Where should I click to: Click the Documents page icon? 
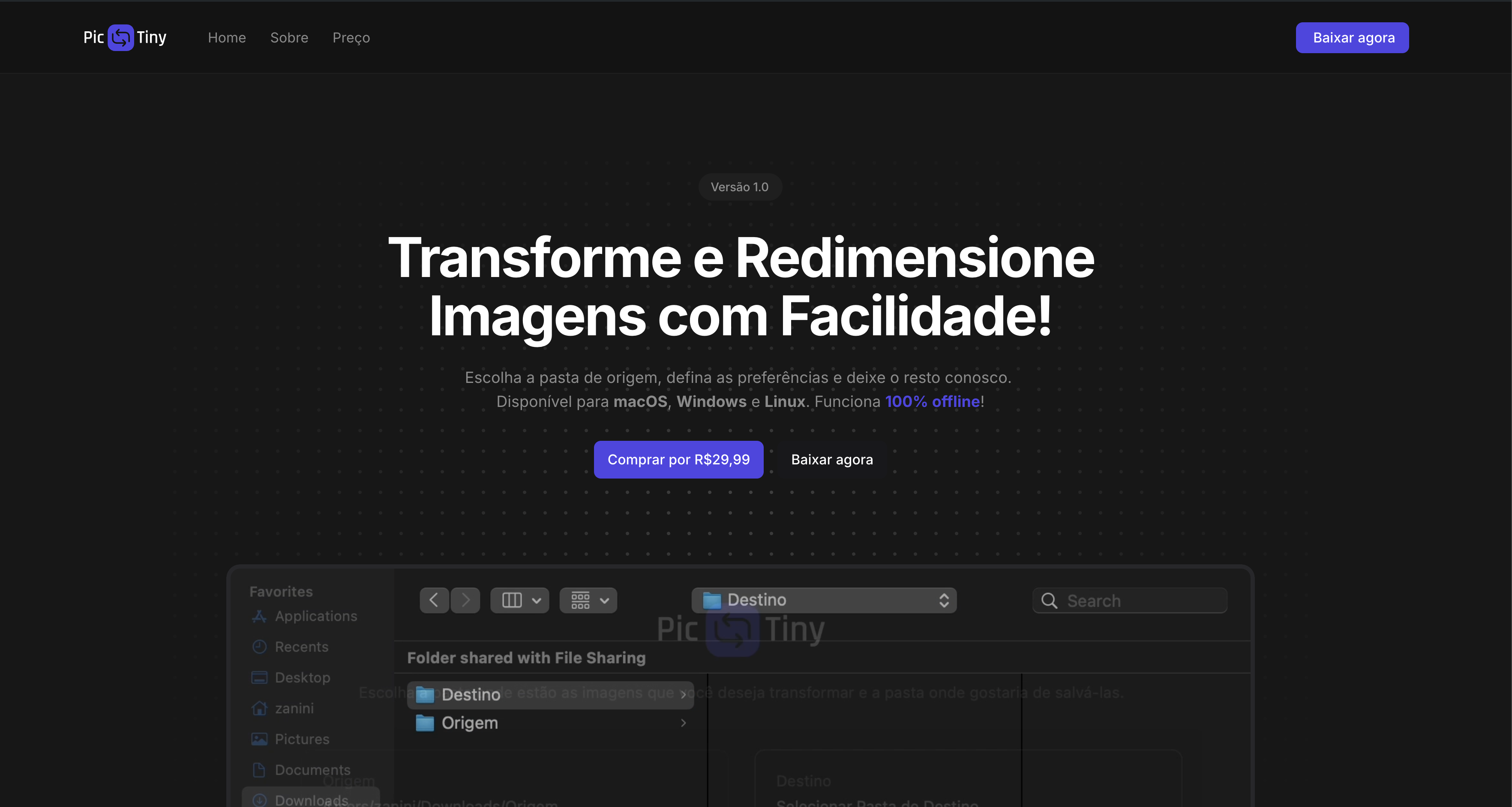[x=259, y=769]
